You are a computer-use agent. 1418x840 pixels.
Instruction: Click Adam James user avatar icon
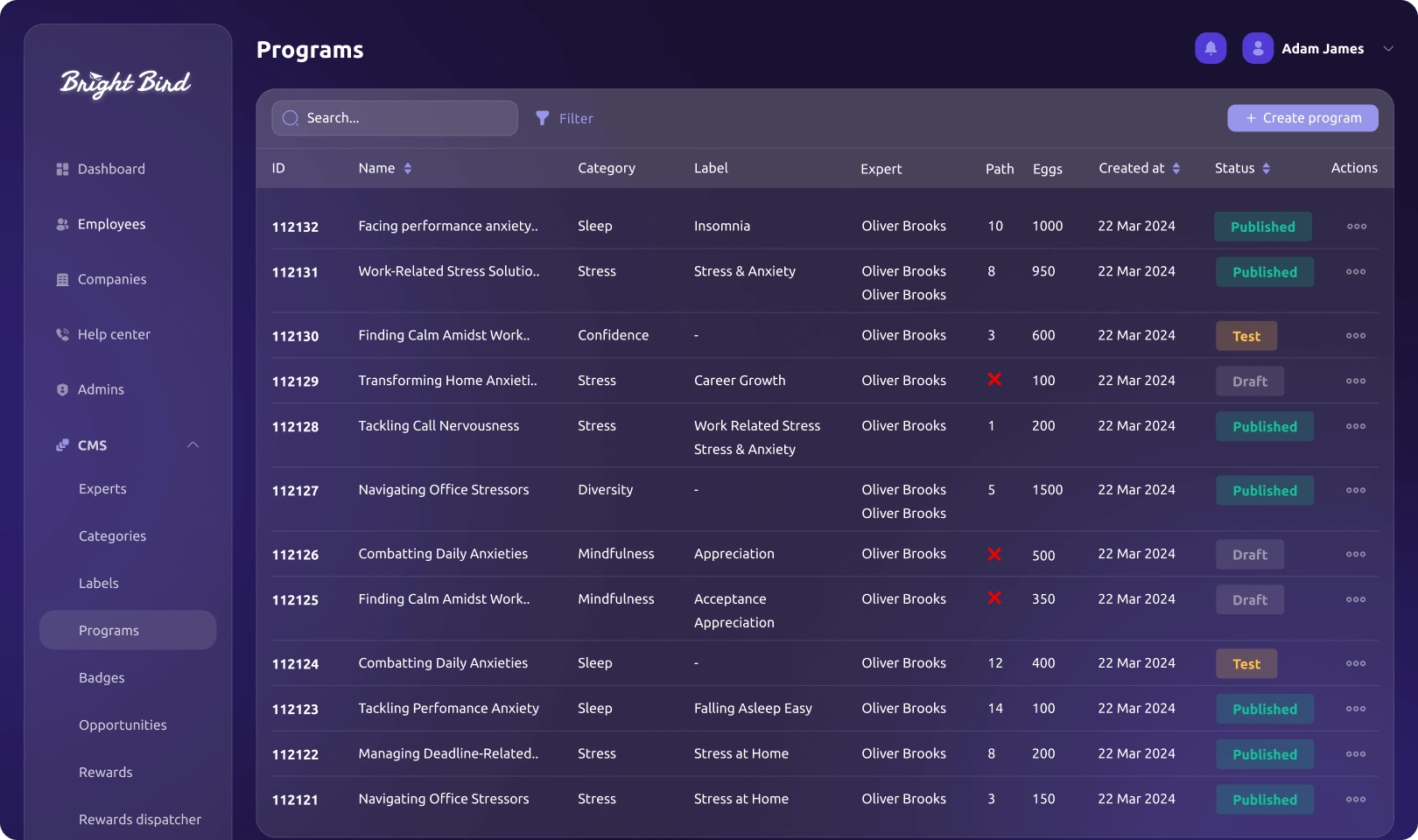(x=1257, y=48)
